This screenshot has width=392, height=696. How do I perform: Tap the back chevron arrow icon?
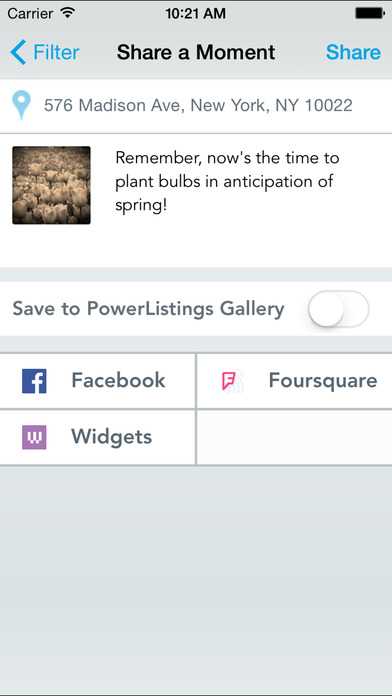point(18,52)
